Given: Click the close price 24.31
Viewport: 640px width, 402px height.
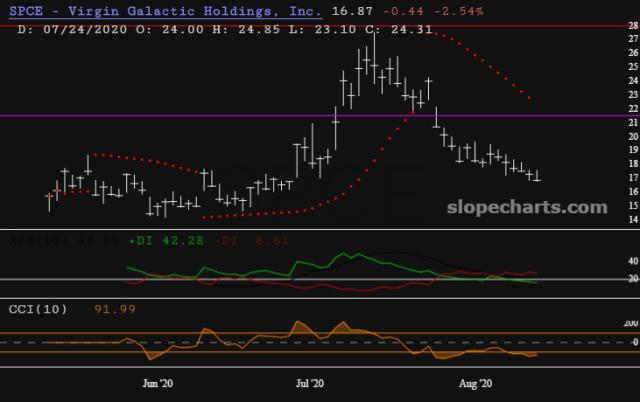Looking at the screenshot, I should click(x=411, y=29).
